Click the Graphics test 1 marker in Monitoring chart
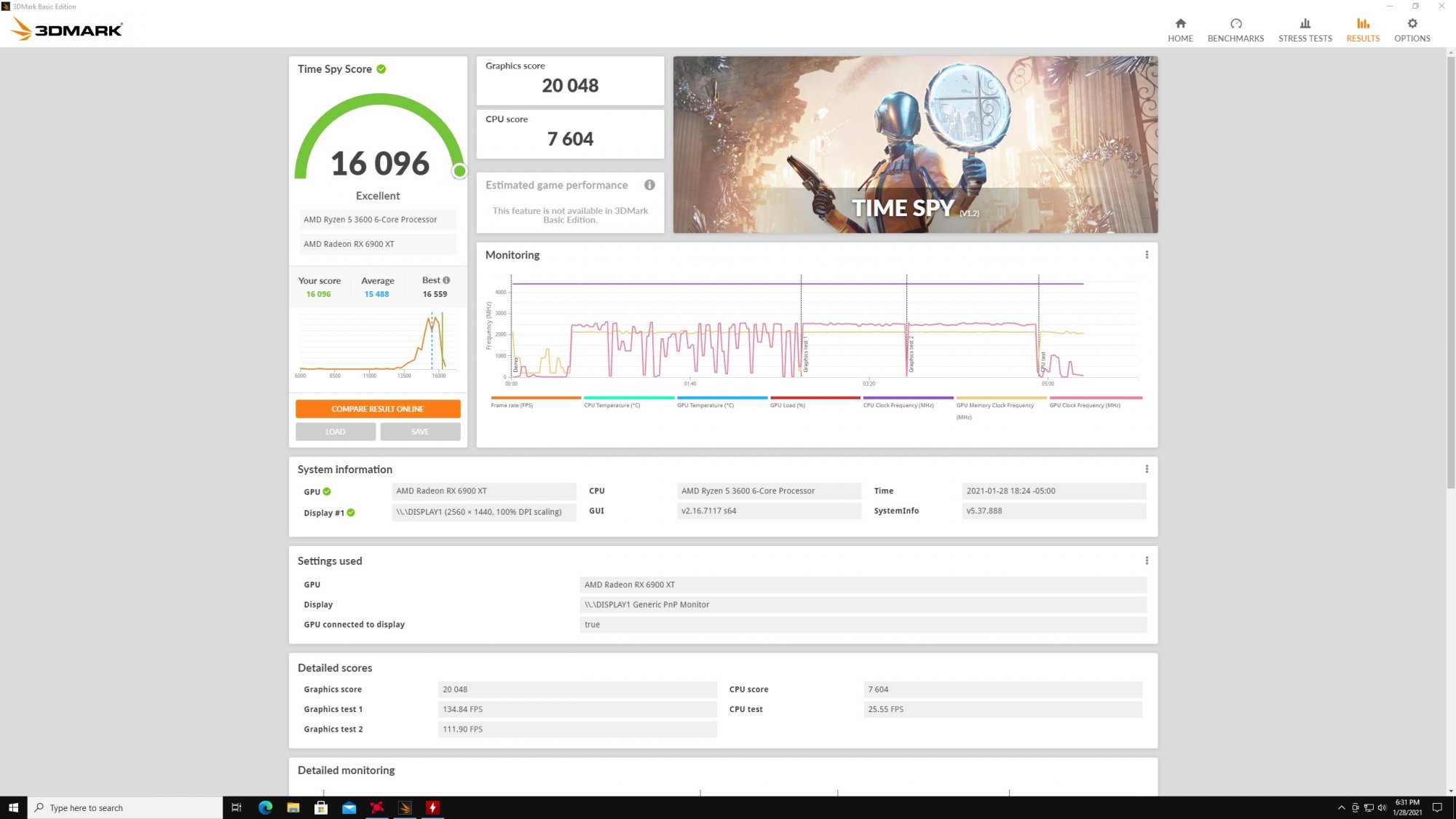1456x819 pixels. (x=805, y=355)
